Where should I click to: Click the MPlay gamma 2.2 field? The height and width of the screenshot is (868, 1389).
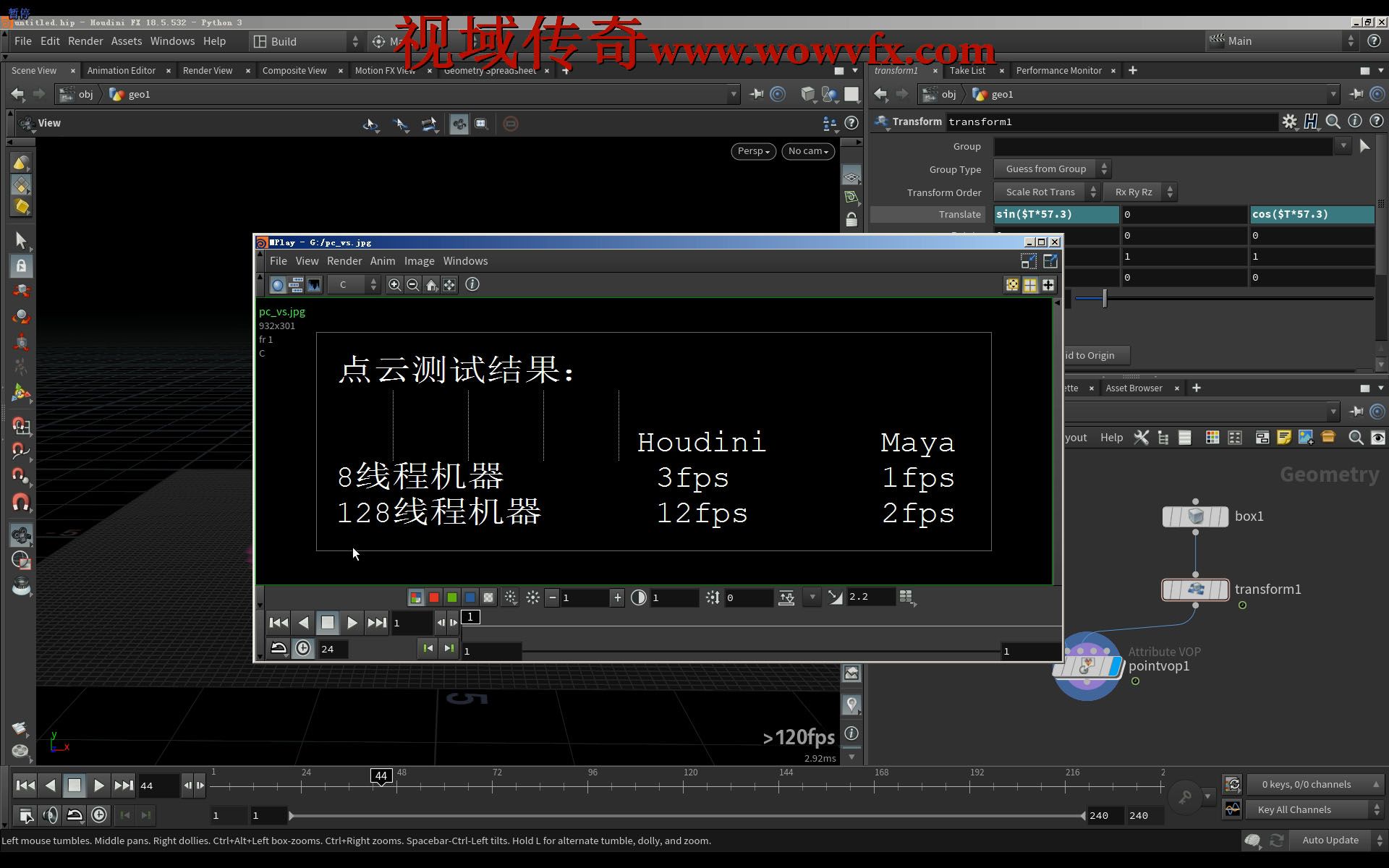click(870, 597)
